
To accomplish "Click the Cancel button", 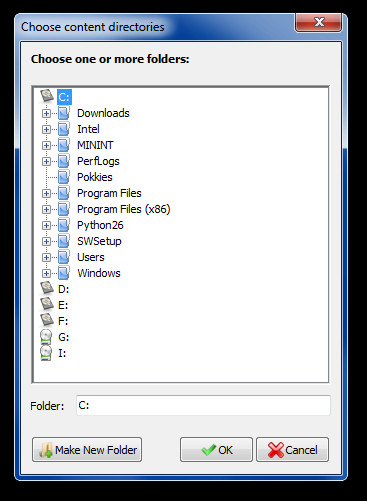I will pos(292,450).
